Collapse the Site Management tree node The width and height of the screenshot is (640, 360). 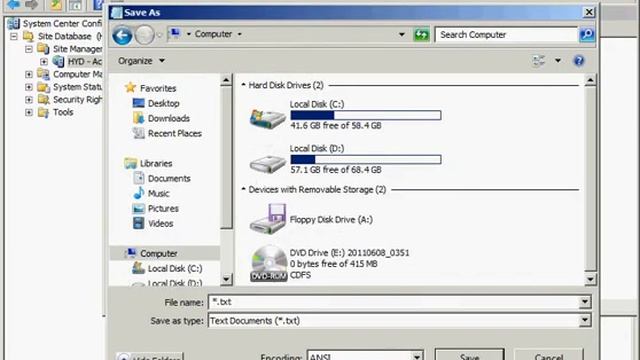(29, 49)
